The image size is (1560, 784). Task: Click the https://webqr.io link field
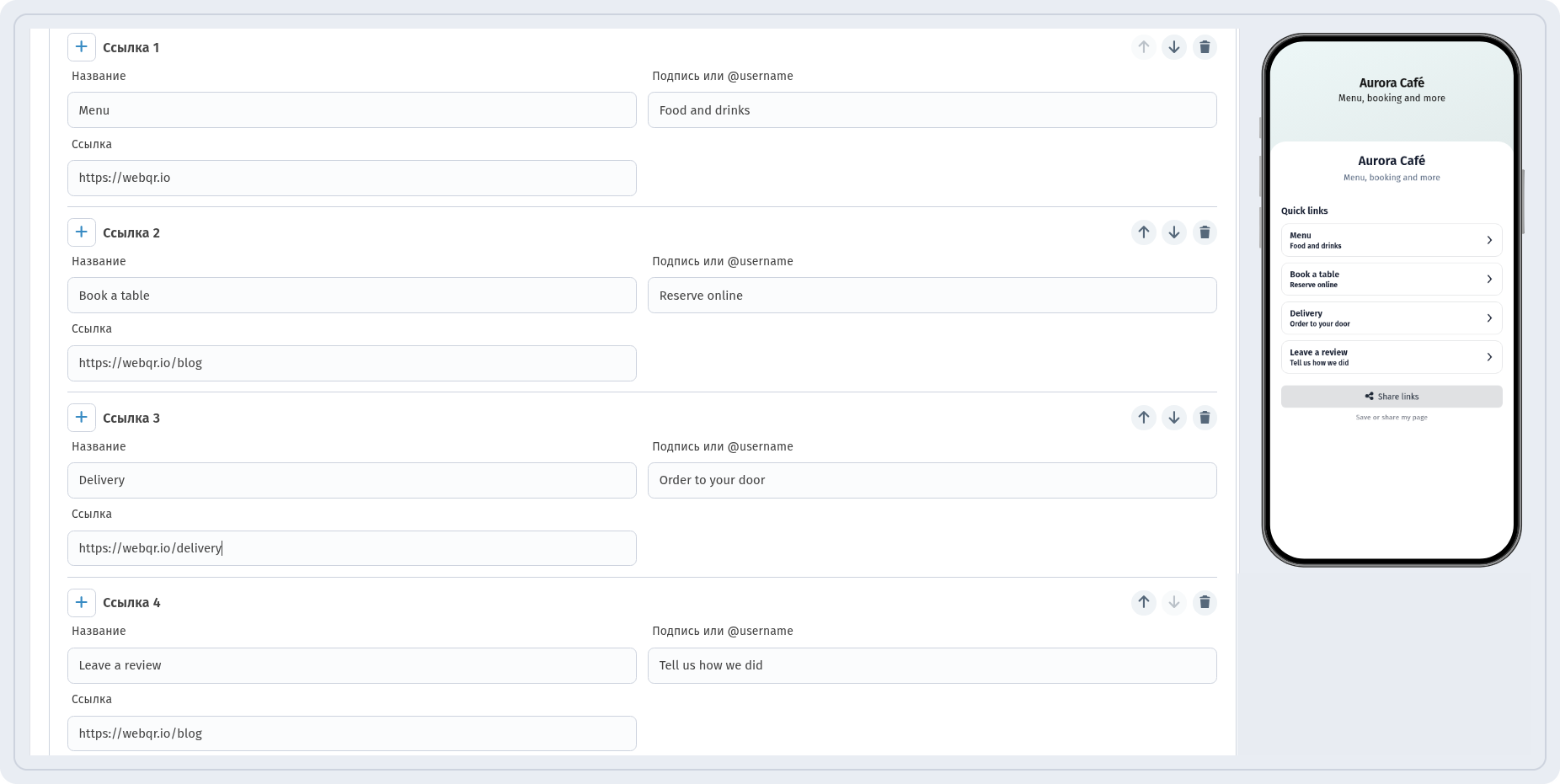(x=352, y=178)
